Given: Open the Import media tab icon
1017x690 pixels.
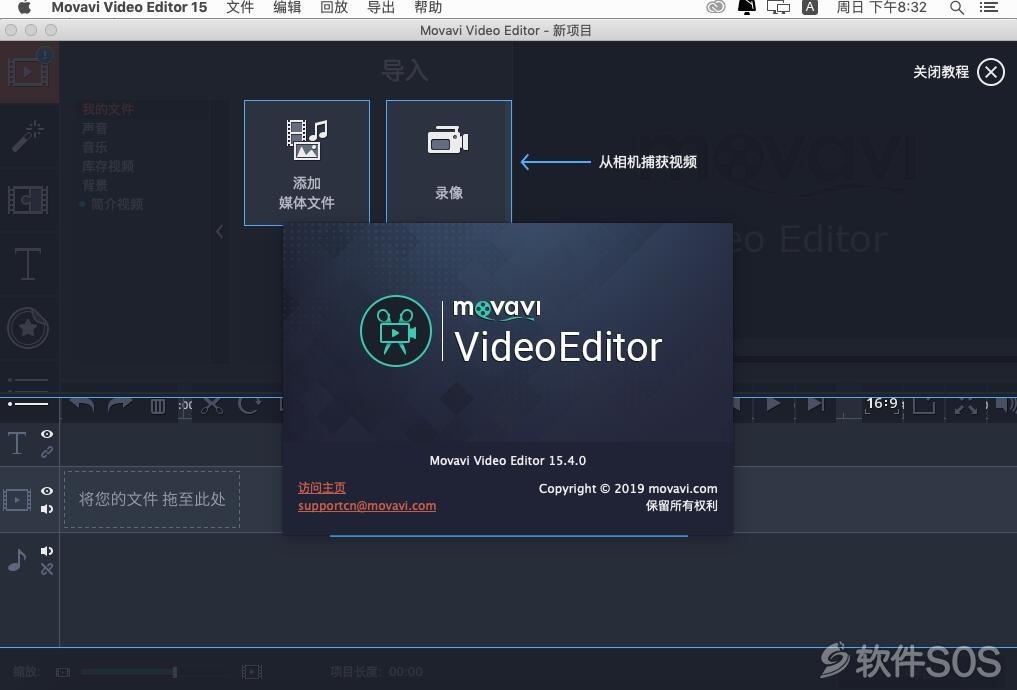Looking at the screenshot, I should pyautogui.click(x=28, y=72).
